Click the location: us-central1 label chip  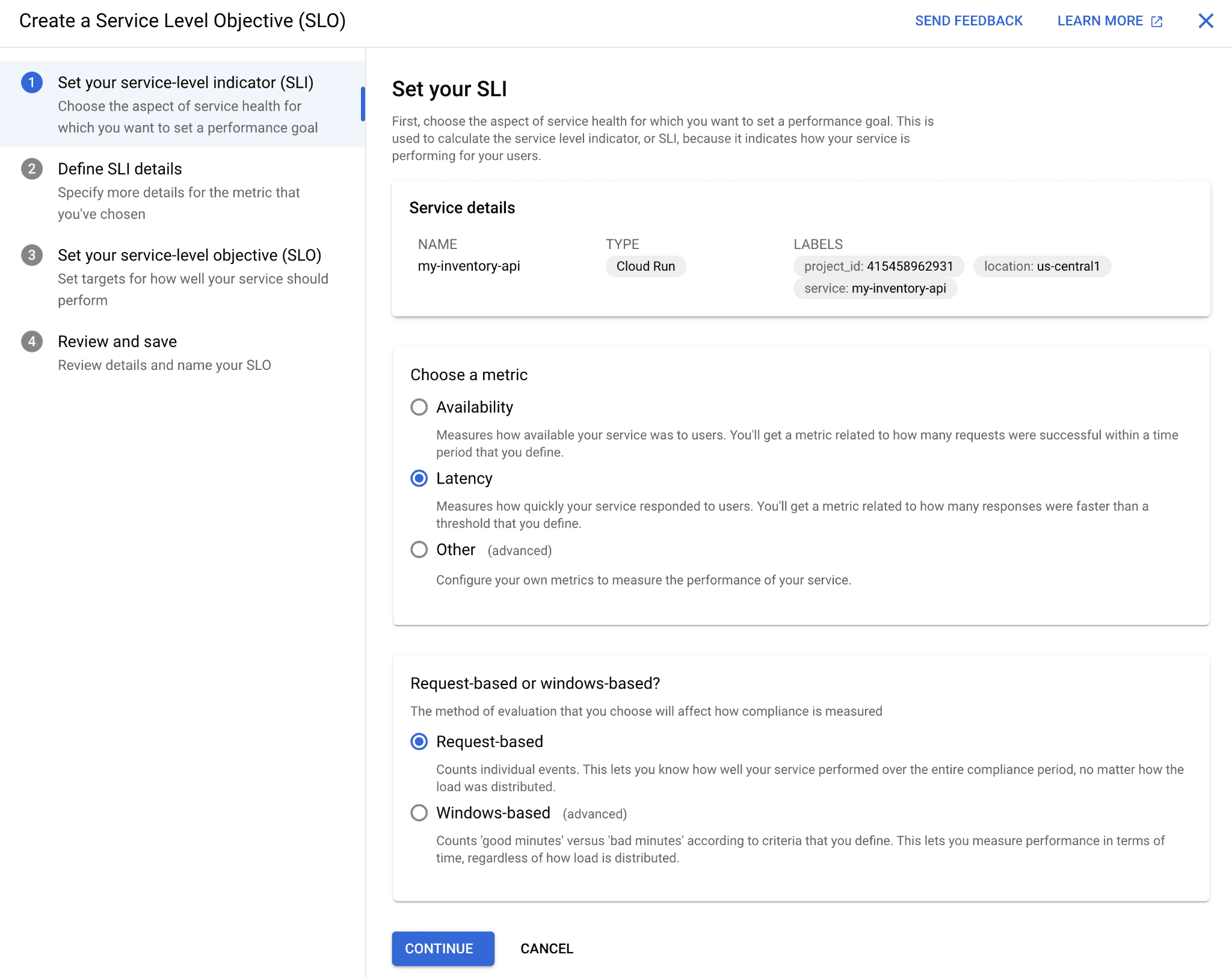click(1043, 266)
